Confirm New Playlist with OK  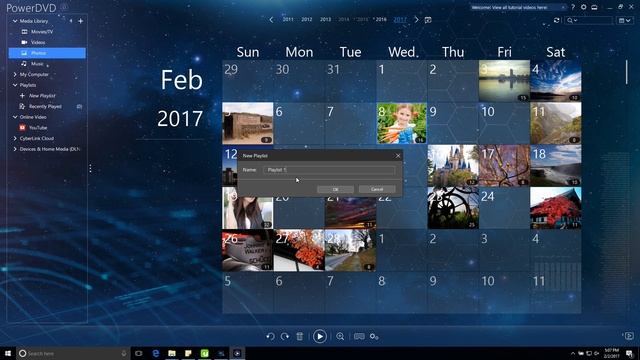[x=336, y=189]
